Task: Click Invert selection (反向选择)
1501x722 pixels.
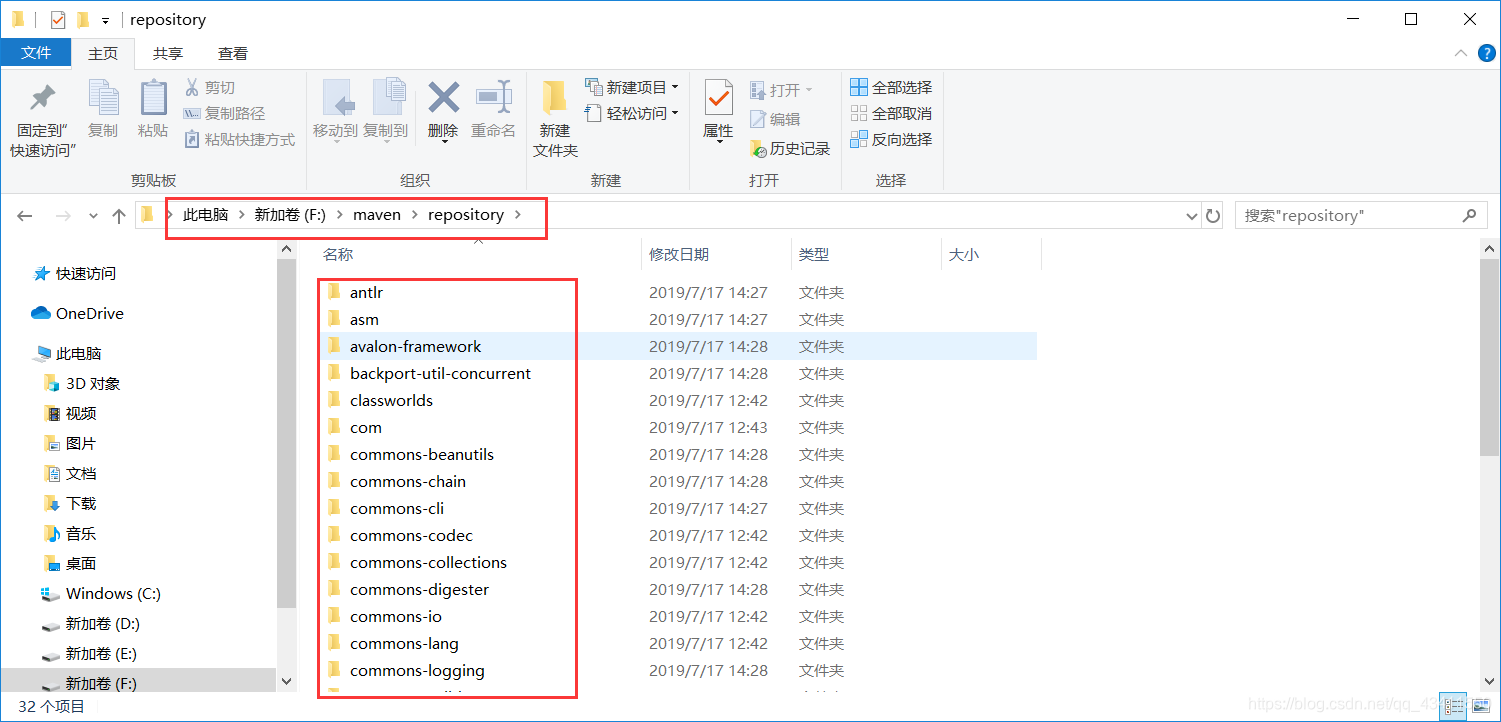Action: (x=891, y=140)
